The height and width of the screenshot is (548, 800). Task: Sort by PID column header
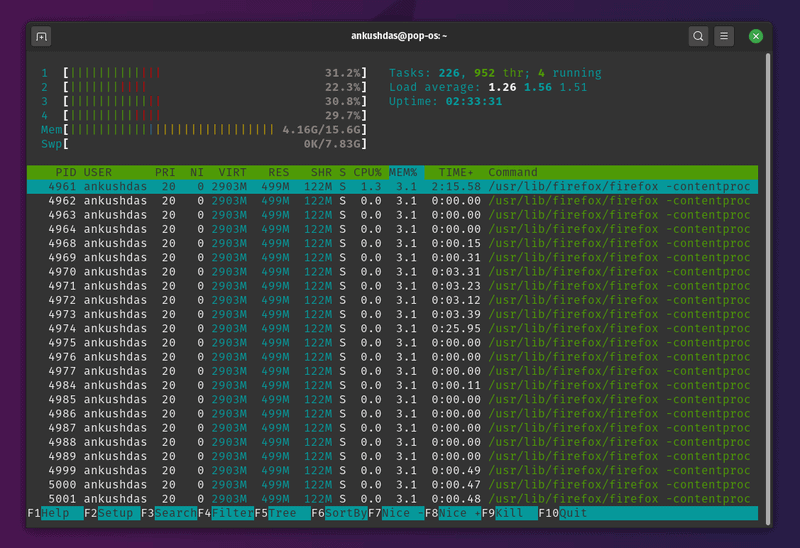(66, 172)
